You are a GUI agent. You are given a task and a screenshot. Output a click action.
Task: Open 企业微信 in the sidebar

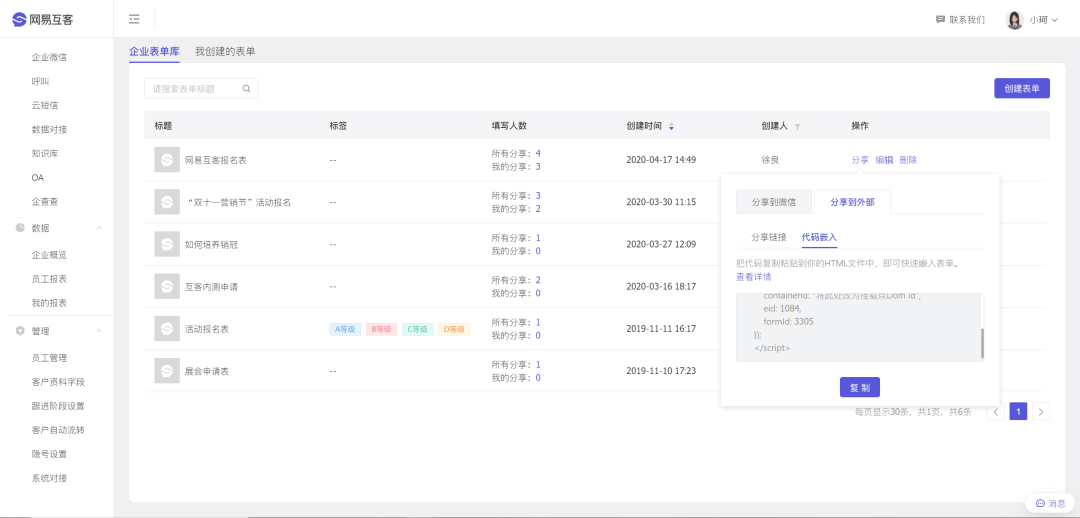pyautogui.click(x=49, y=57)
